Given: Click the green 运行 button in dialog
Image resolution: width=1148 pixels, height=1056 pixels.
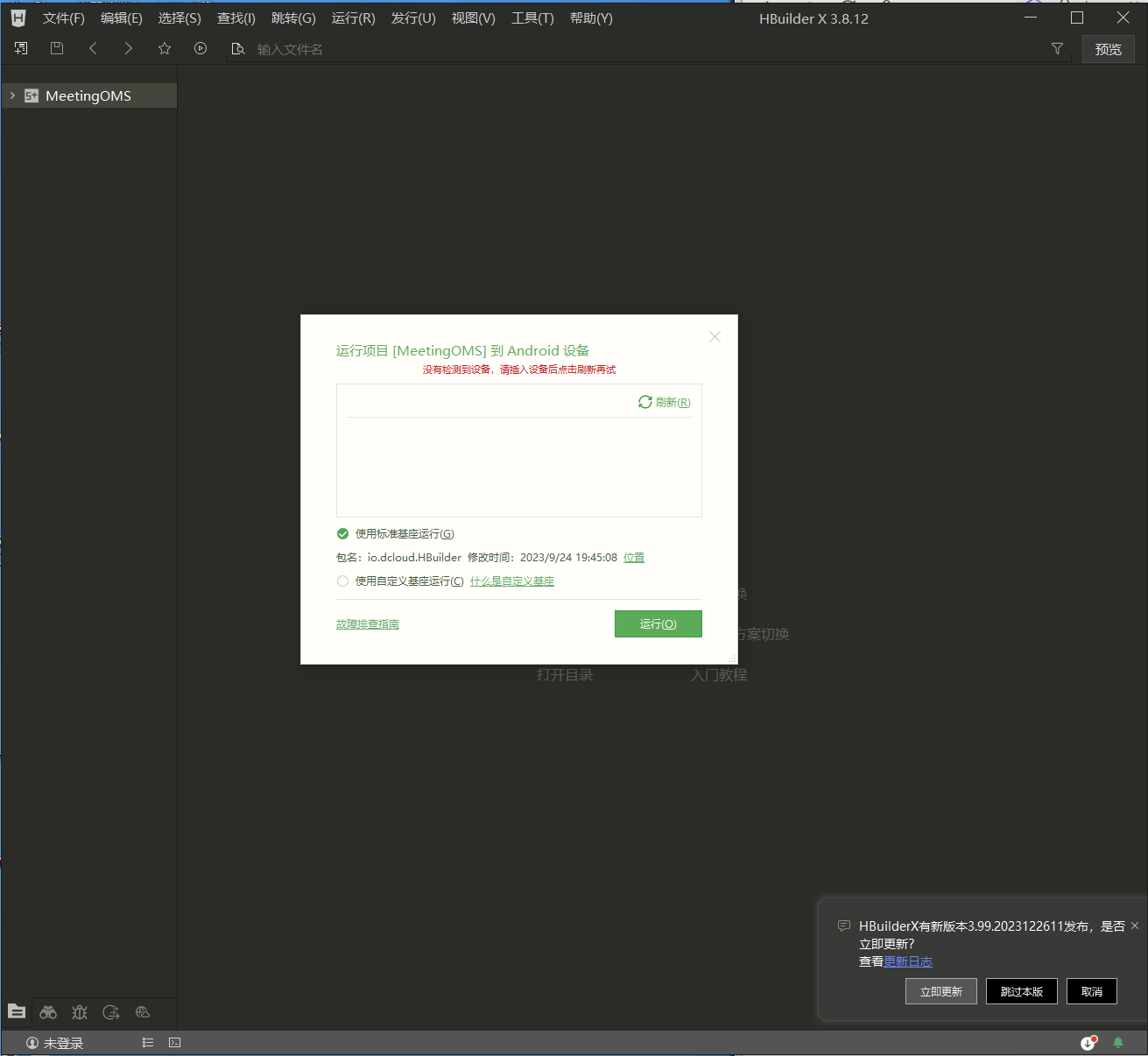Looking at the screenshot, I should (x=658, y=624).
